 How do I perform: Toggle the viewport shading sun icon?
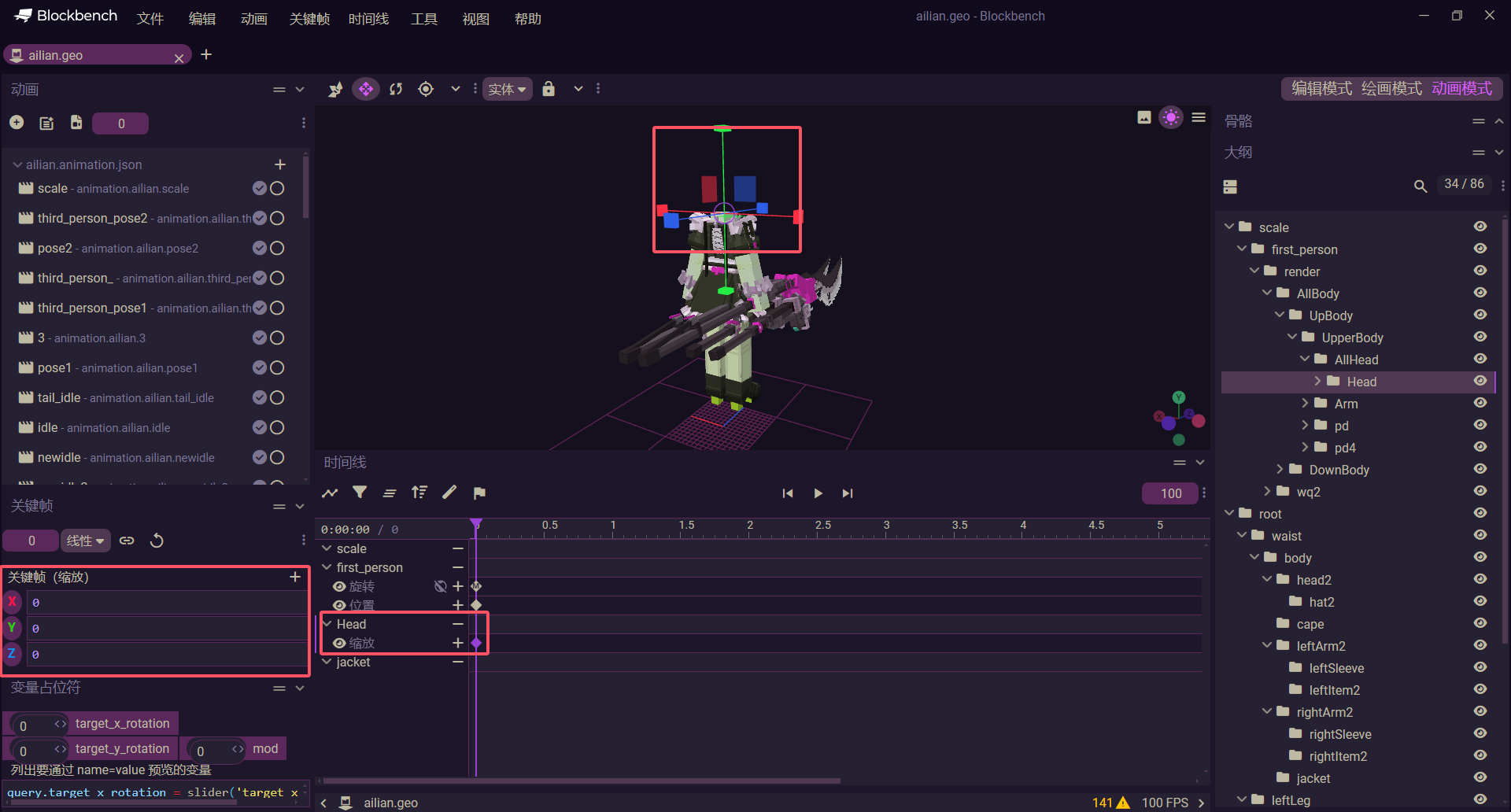(x=1171, y=117)
